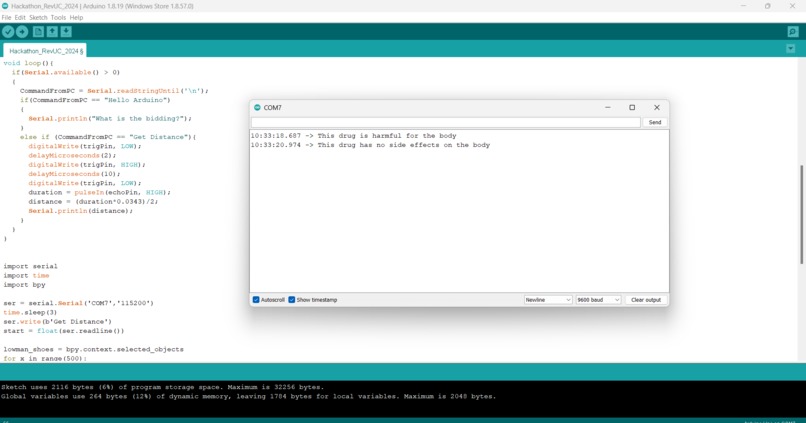This screenshot has width=806, height=423.
Task: Click the float(ser.readline()) line
Action: 64,331
